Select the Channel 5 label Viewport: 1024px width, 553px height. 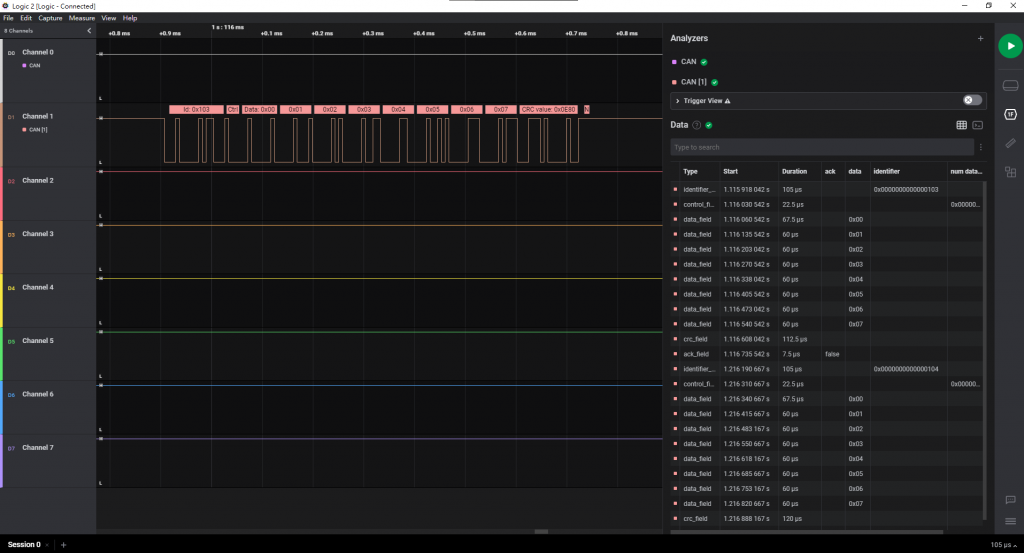(38, 341)
